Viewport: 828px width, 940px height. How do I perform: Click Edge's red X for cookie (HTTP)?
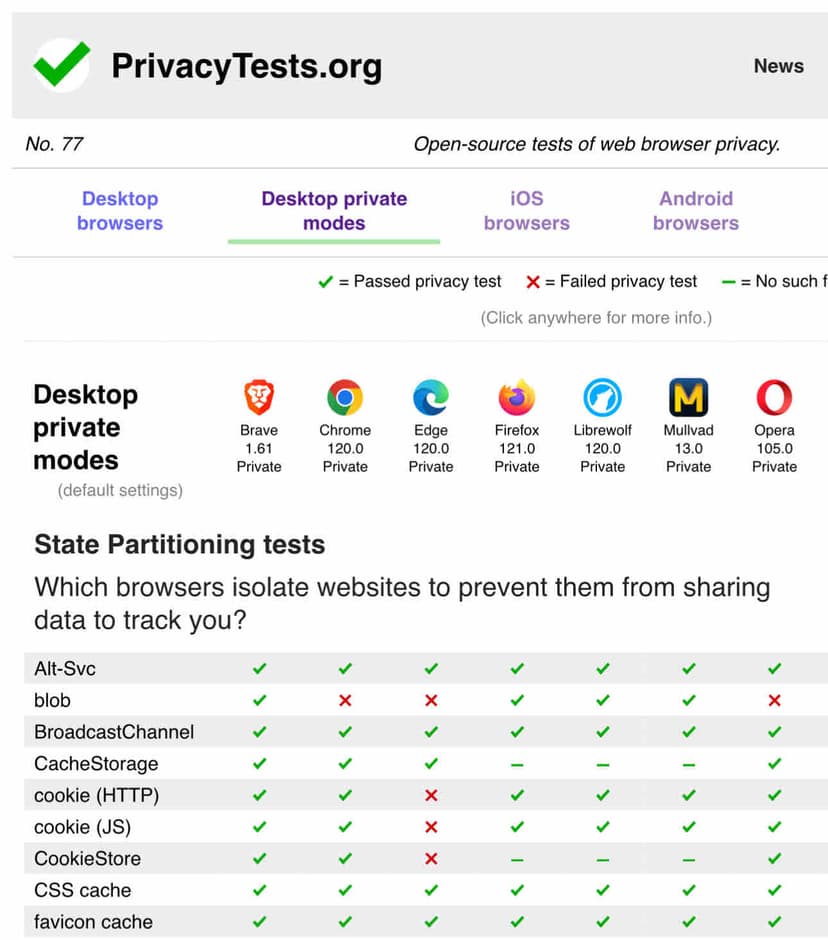431,795
